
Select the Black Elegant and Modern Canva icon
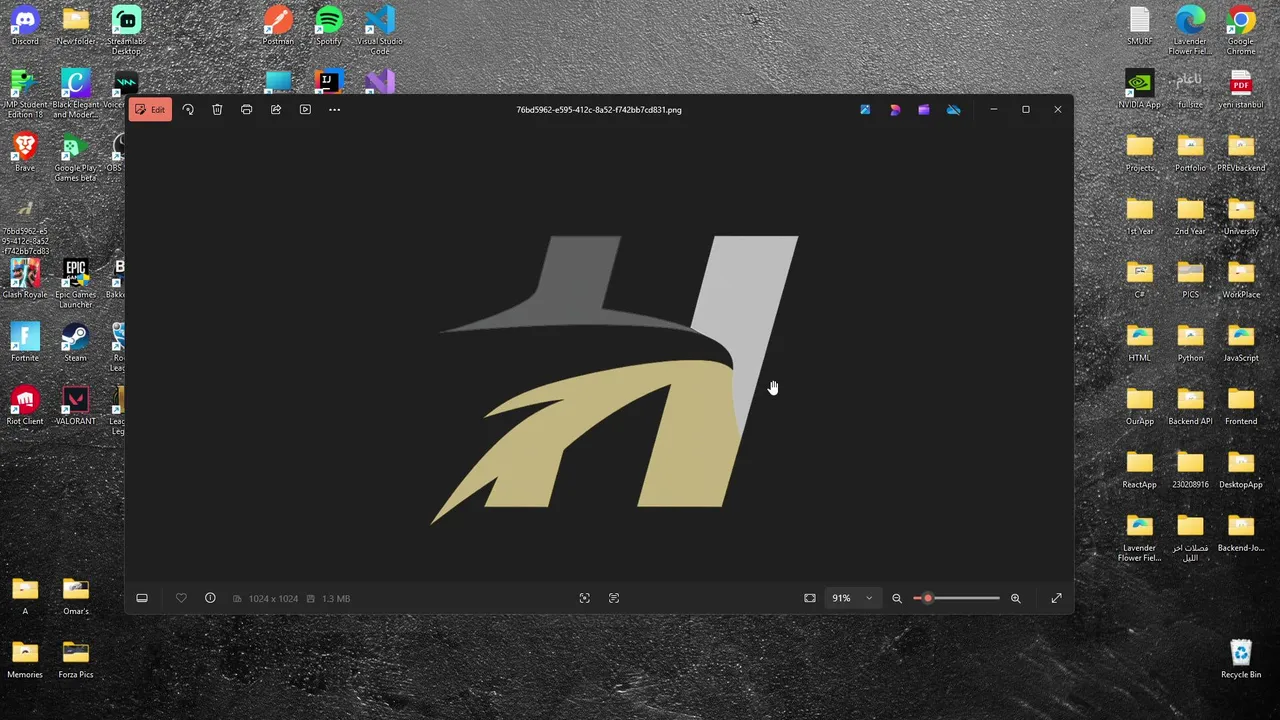[x=76, y=94]
